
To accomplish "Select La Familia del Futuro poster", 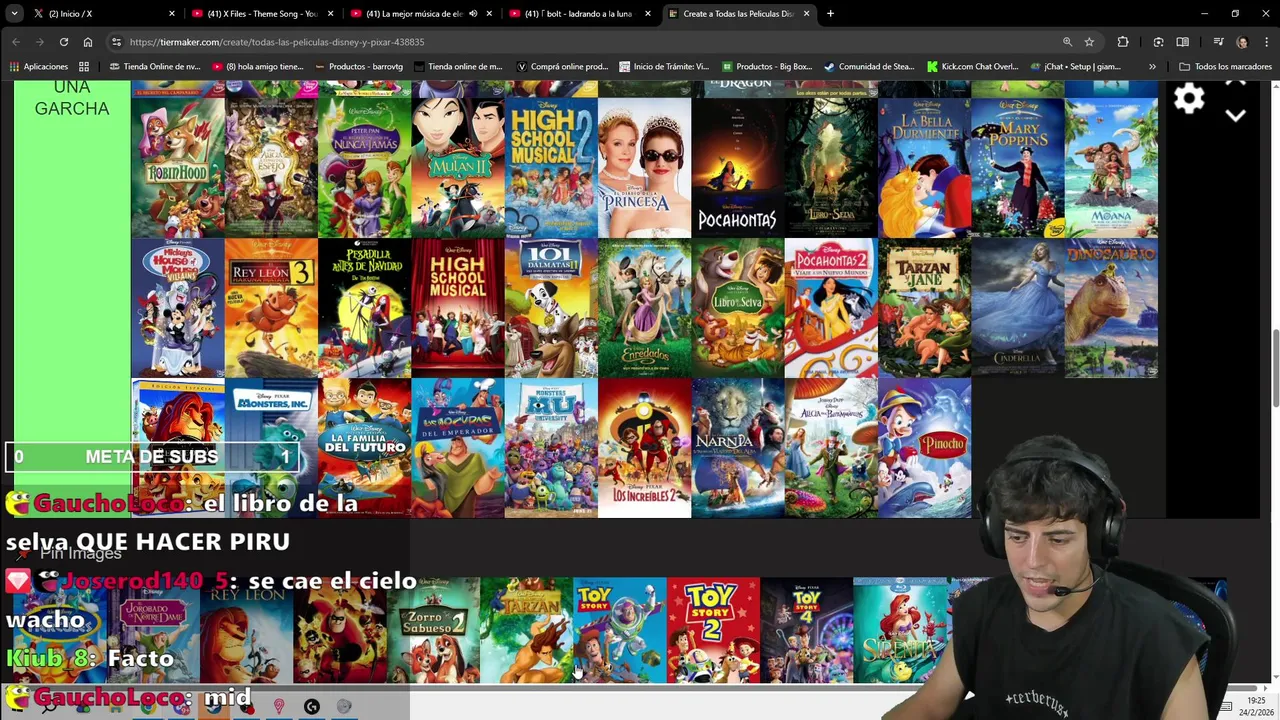I will click(x=364, y=448).
